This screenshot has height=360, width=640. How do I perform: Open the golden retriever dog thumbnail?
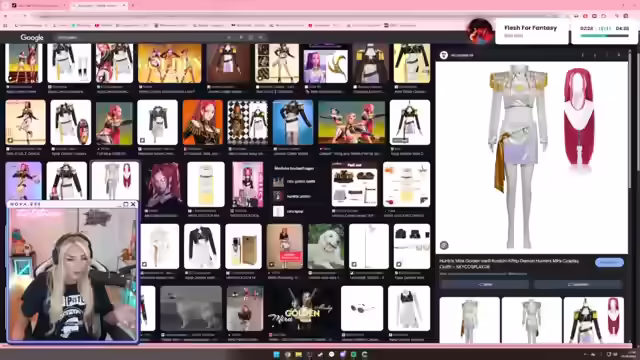[326, 246]
